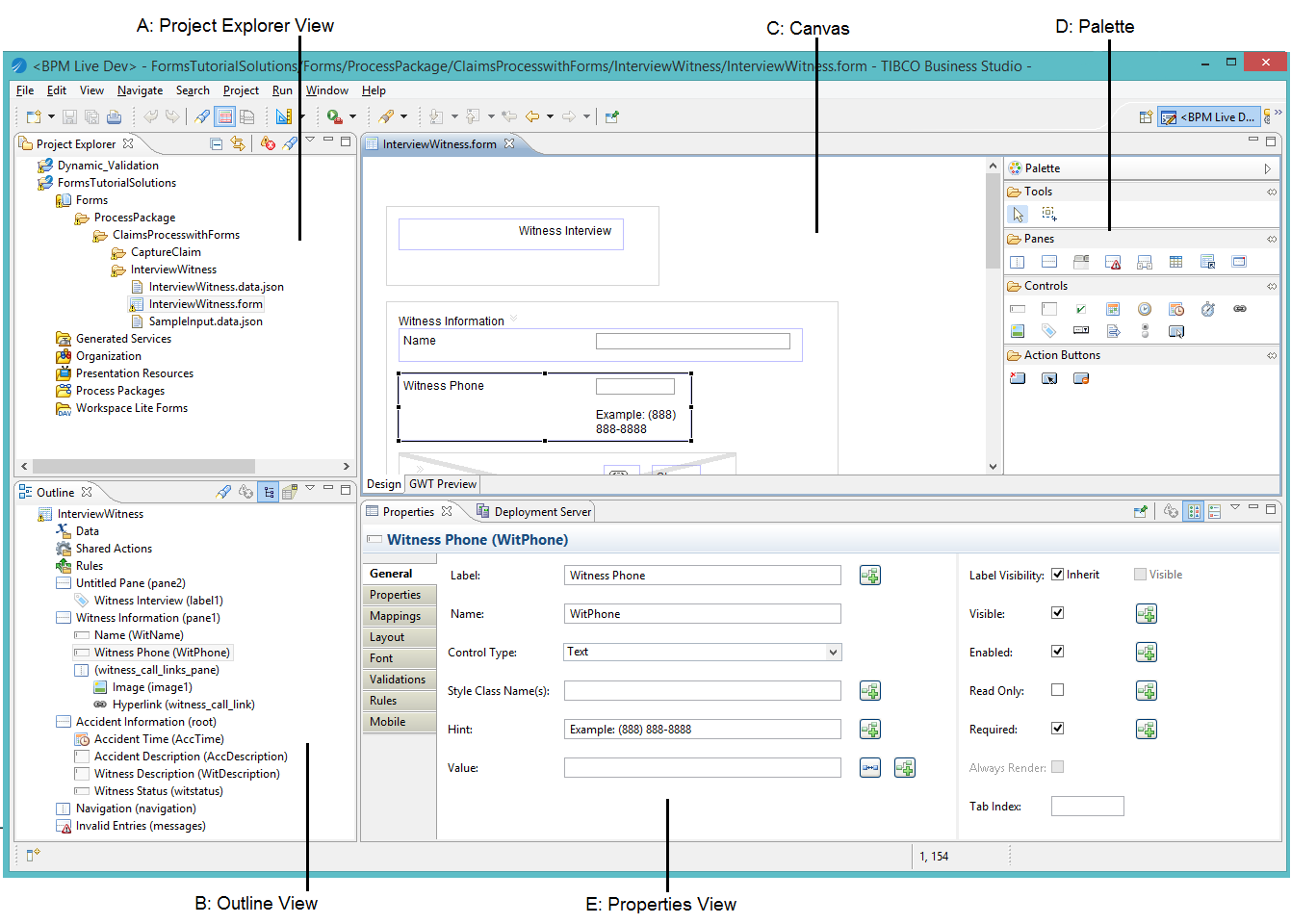Click the Hint text field
This screenshot has height=924, width=1291.
[702, 730]
